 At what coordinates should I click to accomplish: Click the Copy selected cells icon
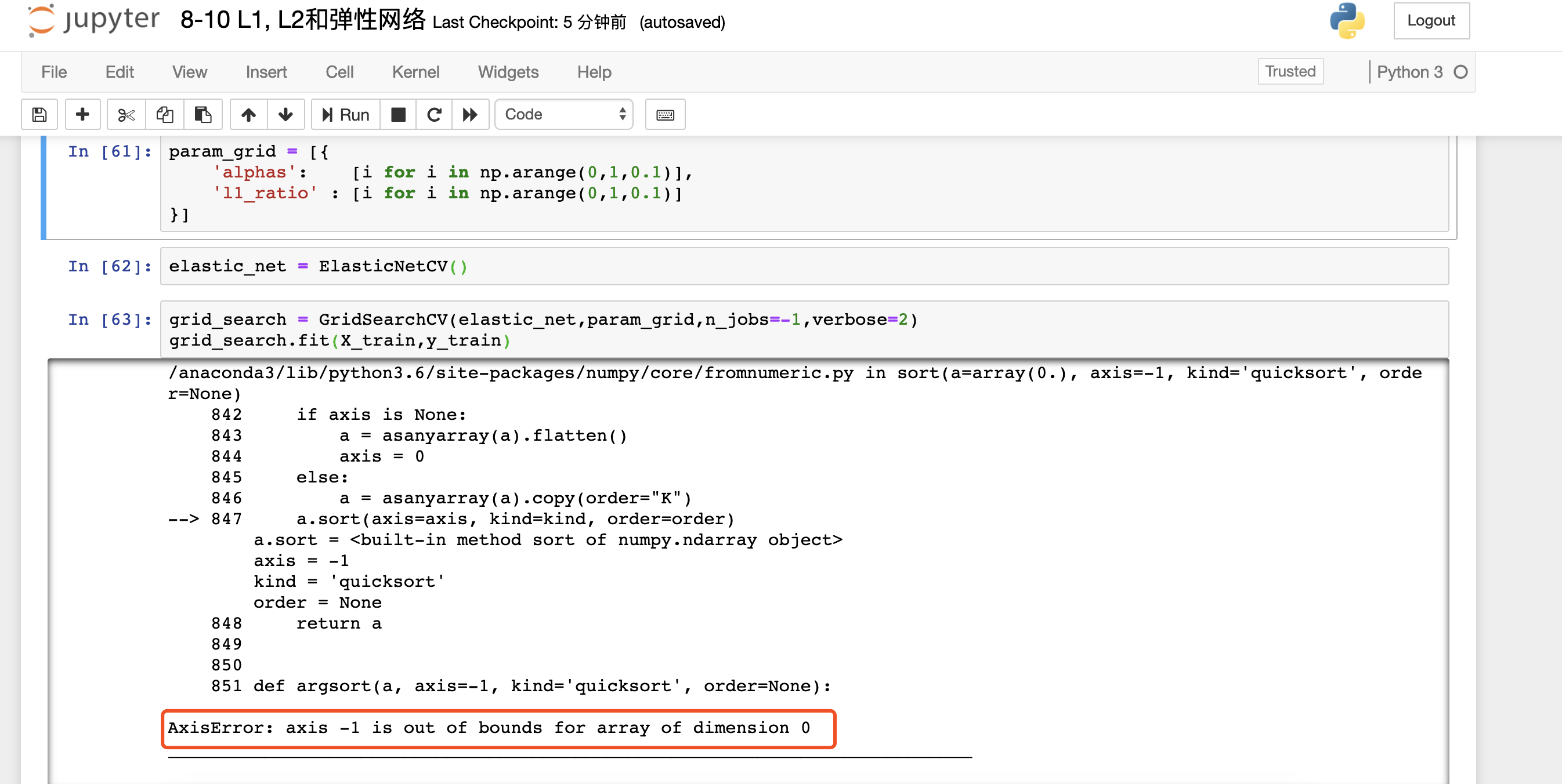(163, 113)
